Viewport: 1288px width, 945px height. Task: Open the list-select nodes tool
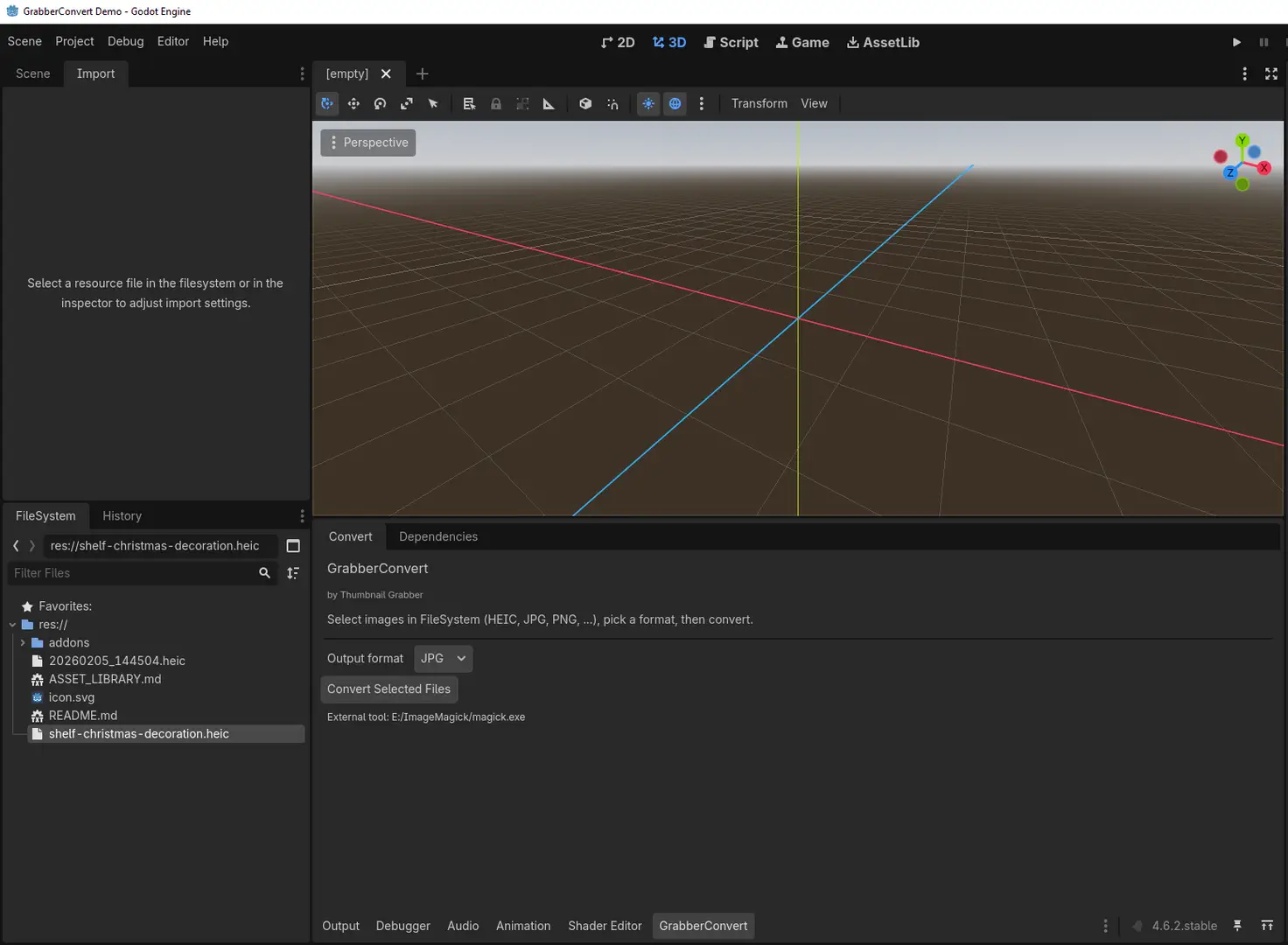tap(469, 103)
